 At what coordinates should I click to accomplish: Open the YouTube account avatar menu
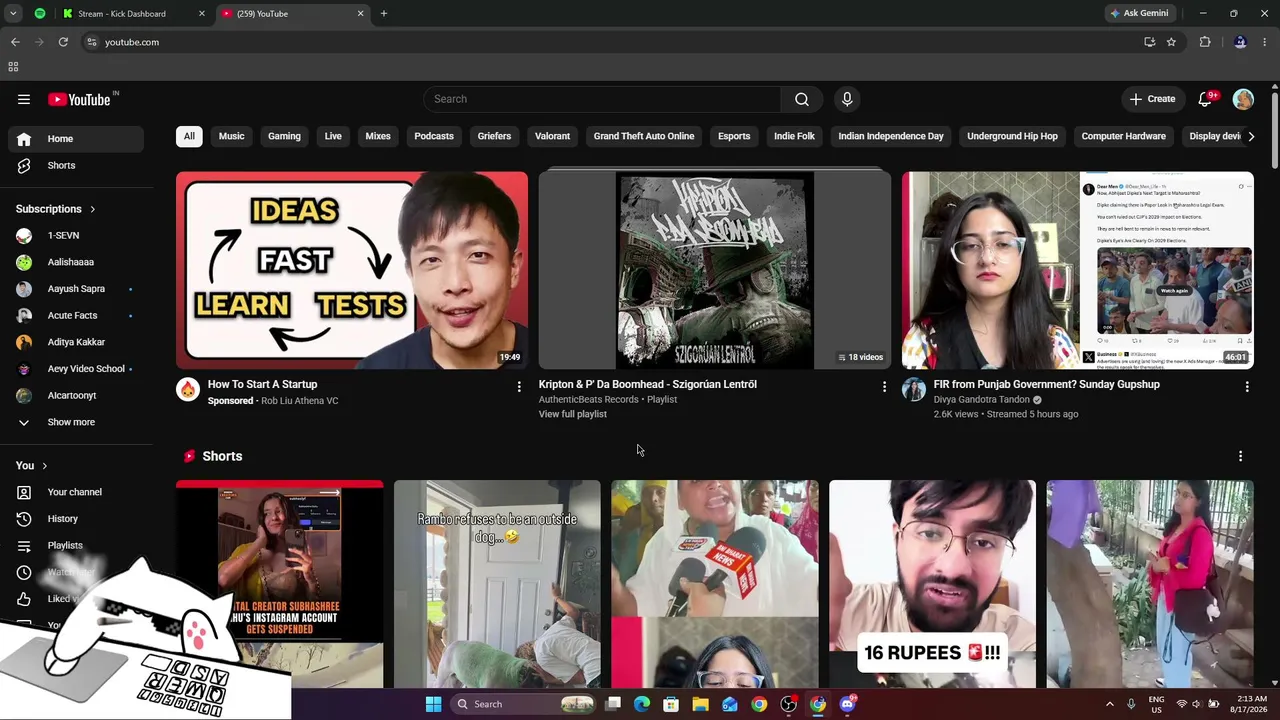click(1243, 99)
